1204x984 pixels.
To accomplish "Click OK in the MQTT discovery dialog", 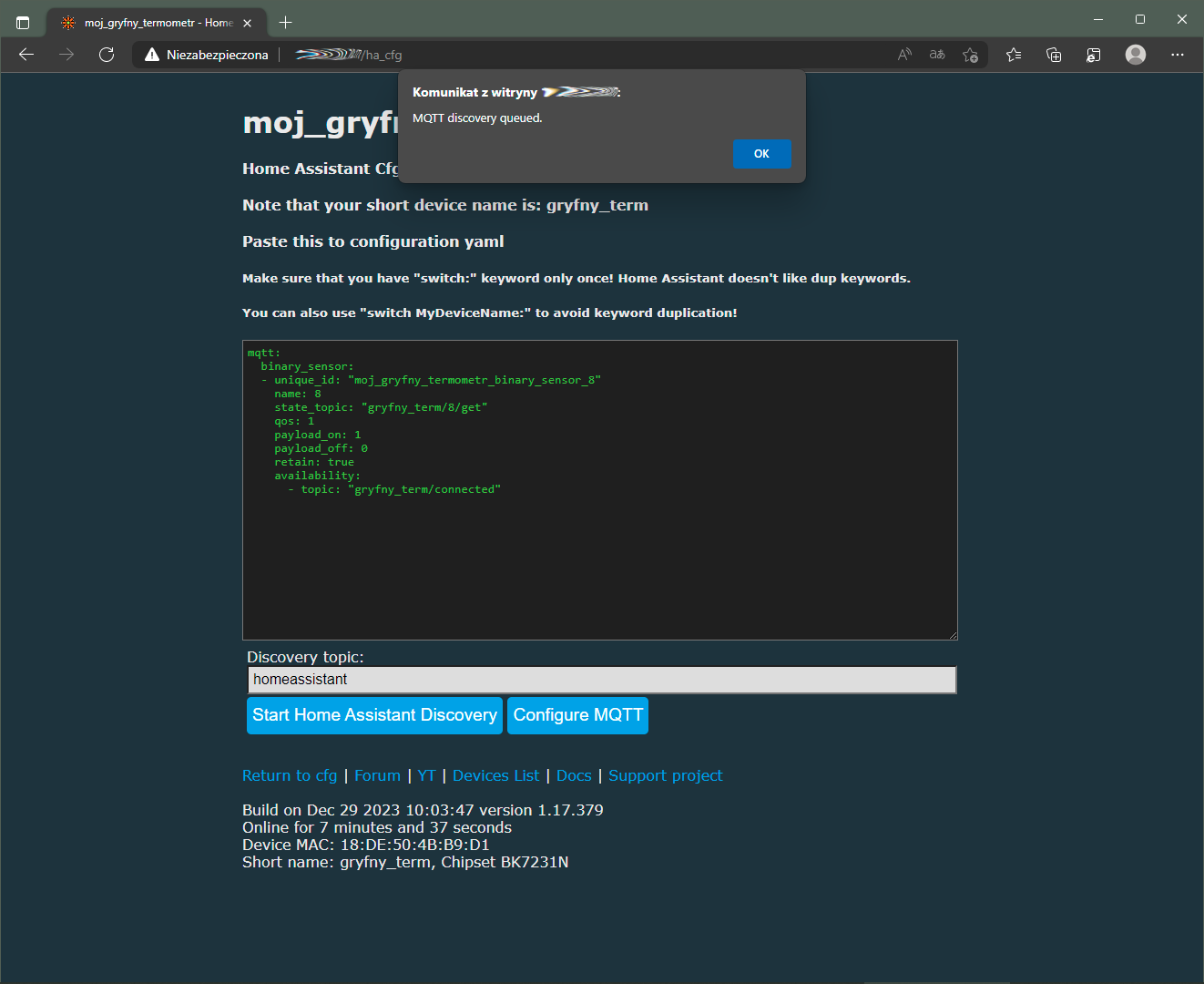I will [x=761, y=154].
